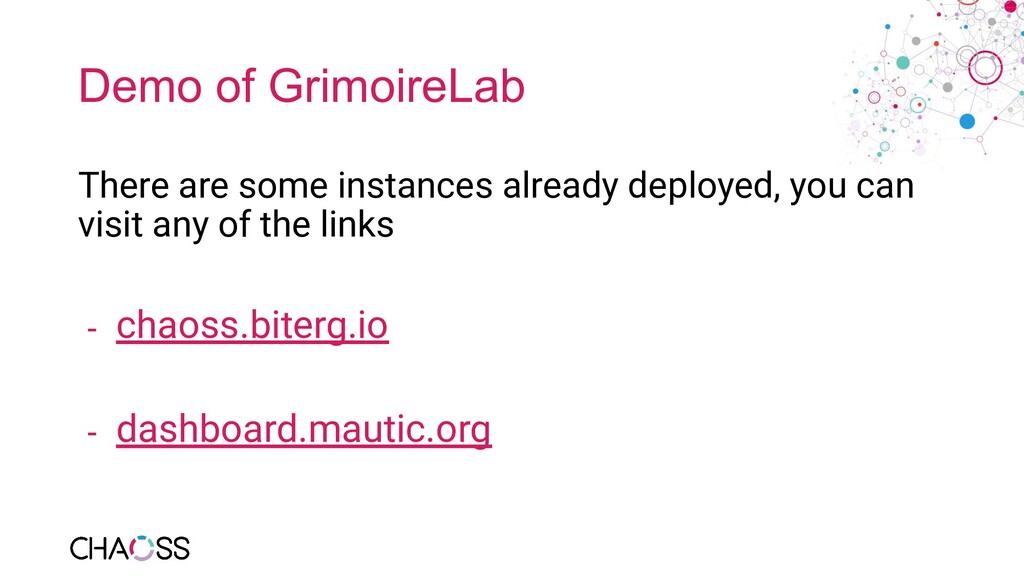Viewport: 1024px width, 576px height.
Task: Click the word "instances" in the body text
Action: click(x=415, y=185)
